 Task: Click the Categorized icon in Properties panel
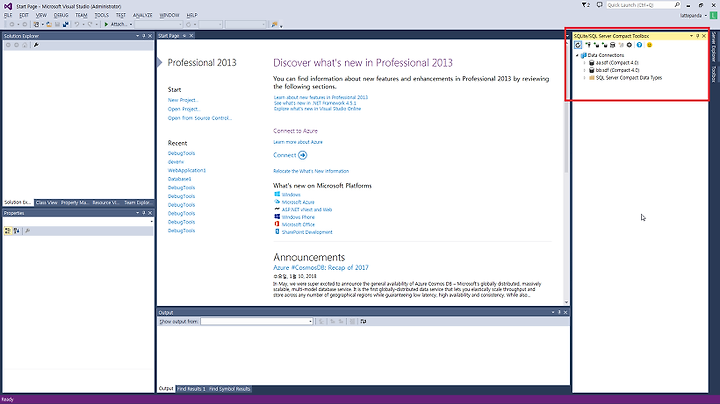8,231
